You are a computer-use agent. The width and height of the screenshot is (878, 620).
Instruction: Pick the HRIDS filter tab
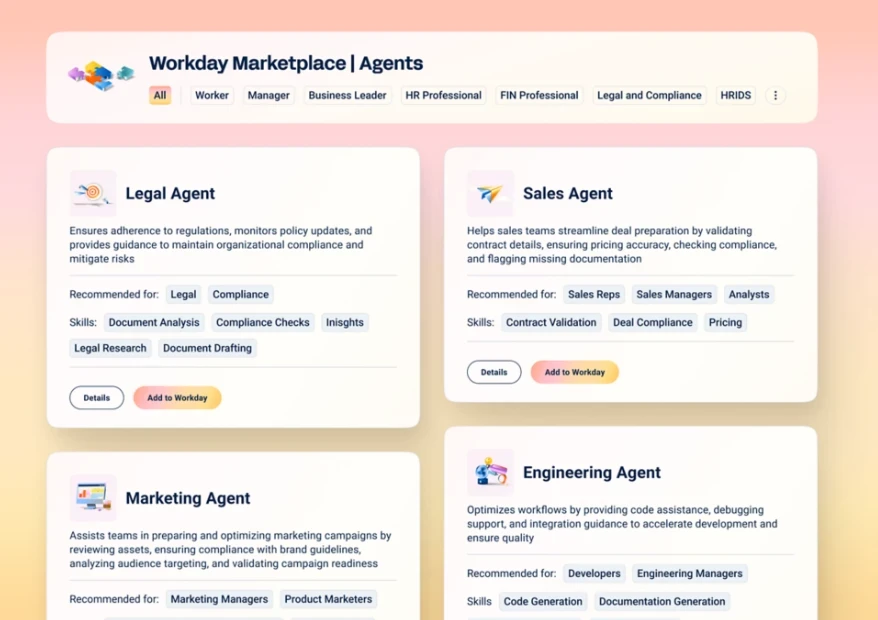pyautogui.click(x=736, y=96)
